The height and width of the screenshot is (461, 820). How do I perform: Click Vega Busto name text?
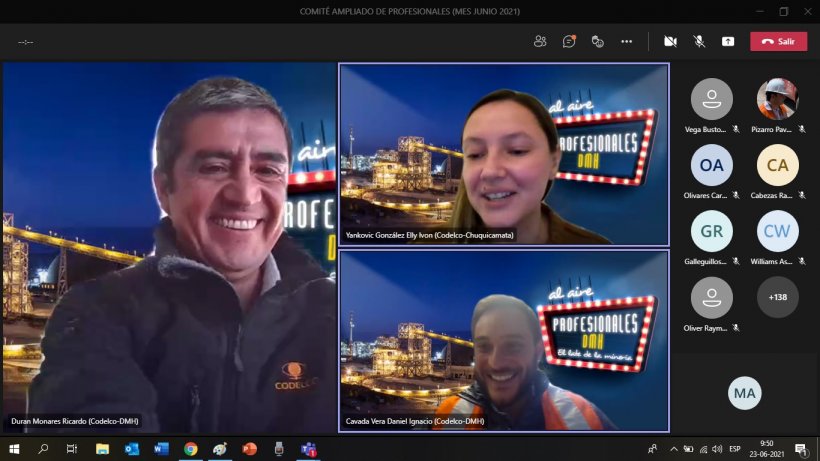705,129
